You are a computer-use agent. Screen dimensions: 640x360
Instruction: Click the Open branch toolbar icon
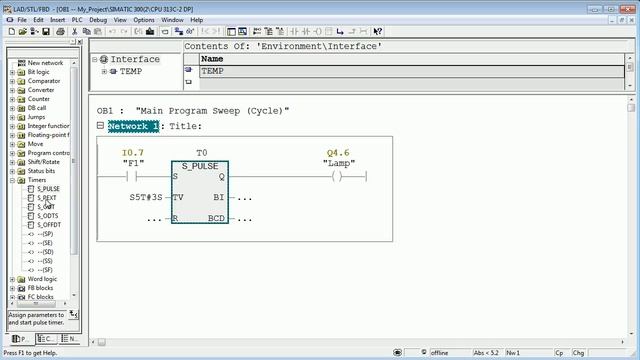click(x=340, y=31)
